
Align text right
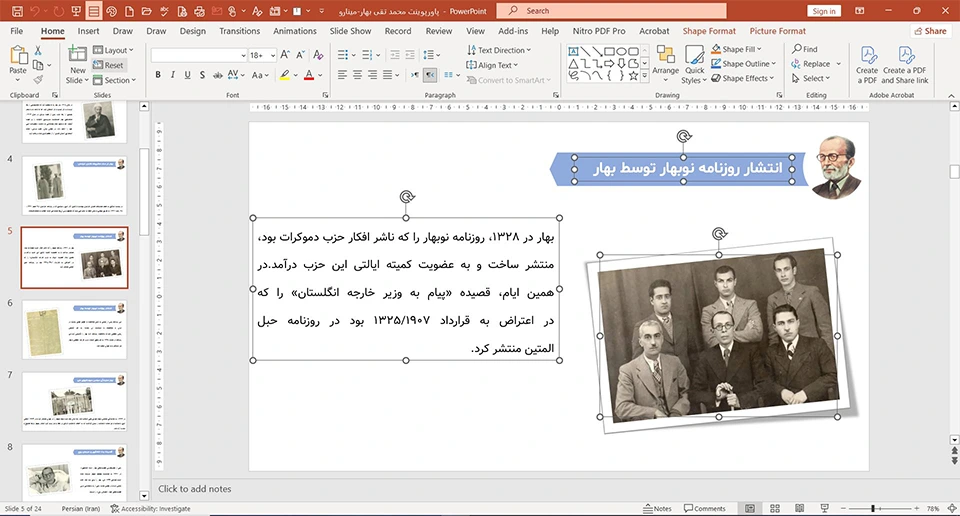tap(372, 75)
